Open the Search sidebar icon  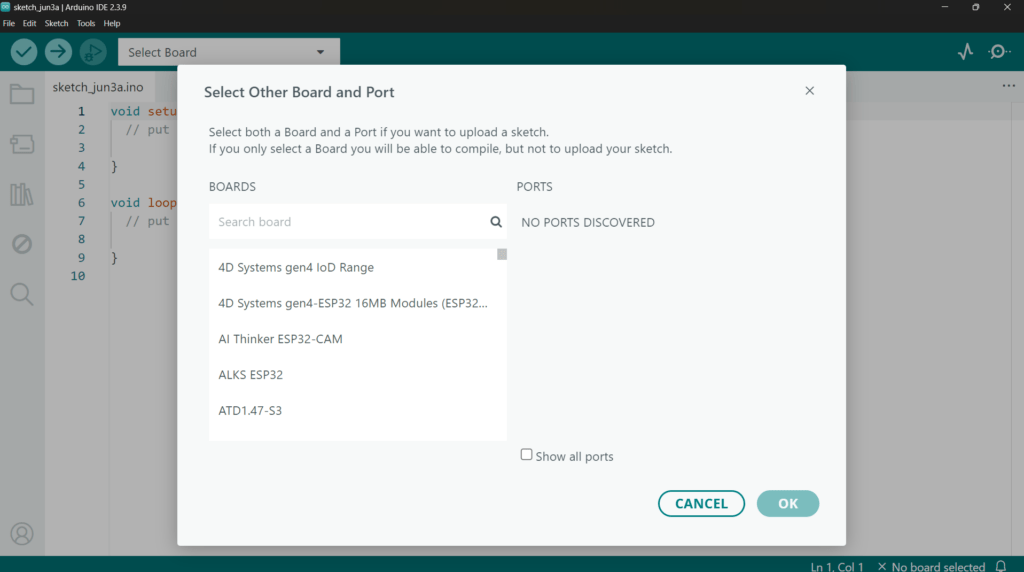[22, 294]
